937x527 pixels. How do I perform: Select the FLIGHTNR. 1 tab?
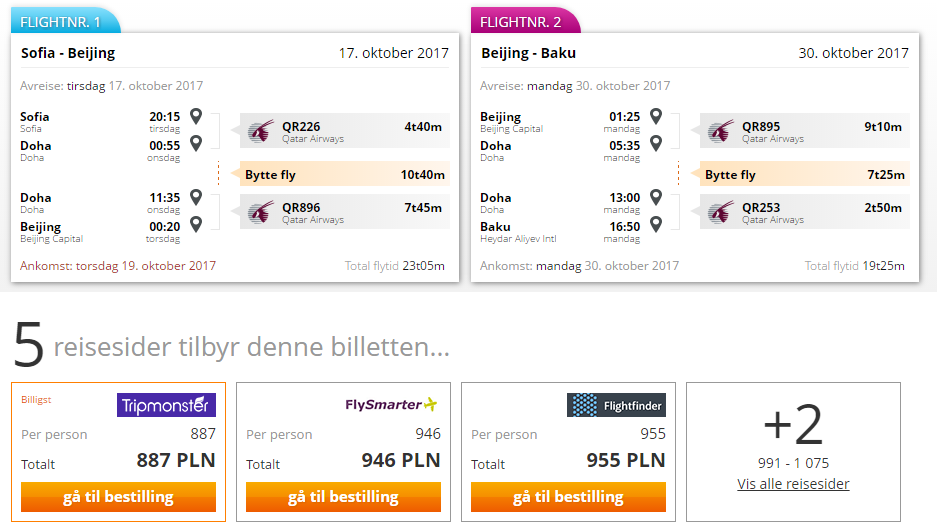pyautogui.click(x=66, y=21)
